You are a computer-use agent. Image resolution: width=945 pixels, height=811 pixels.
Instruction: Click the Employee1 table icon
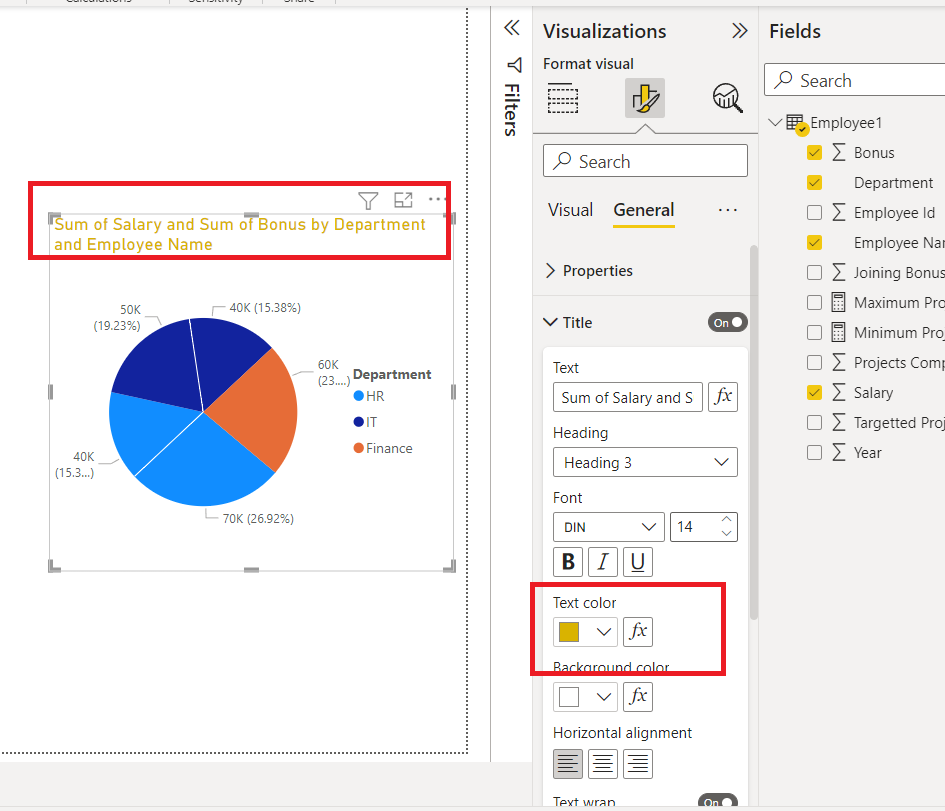(796, 123)
